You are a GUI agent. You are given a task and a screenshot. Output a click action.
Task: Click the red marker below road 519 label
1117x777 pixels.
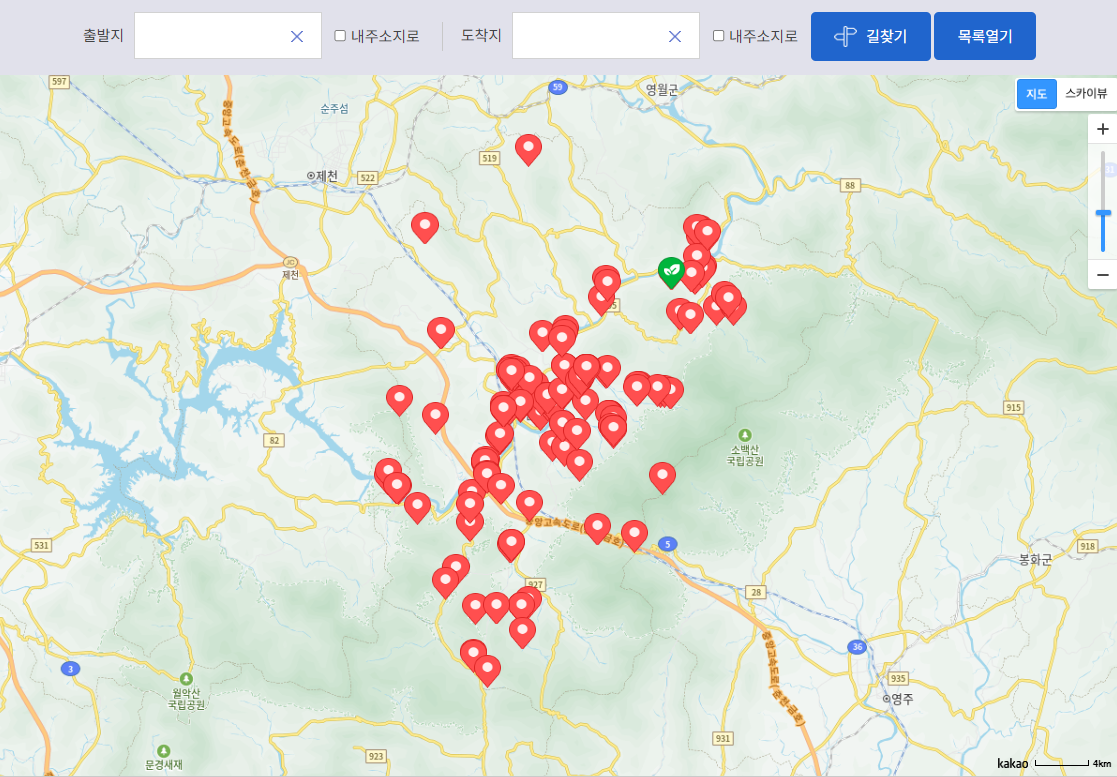(x=528, y=150)
